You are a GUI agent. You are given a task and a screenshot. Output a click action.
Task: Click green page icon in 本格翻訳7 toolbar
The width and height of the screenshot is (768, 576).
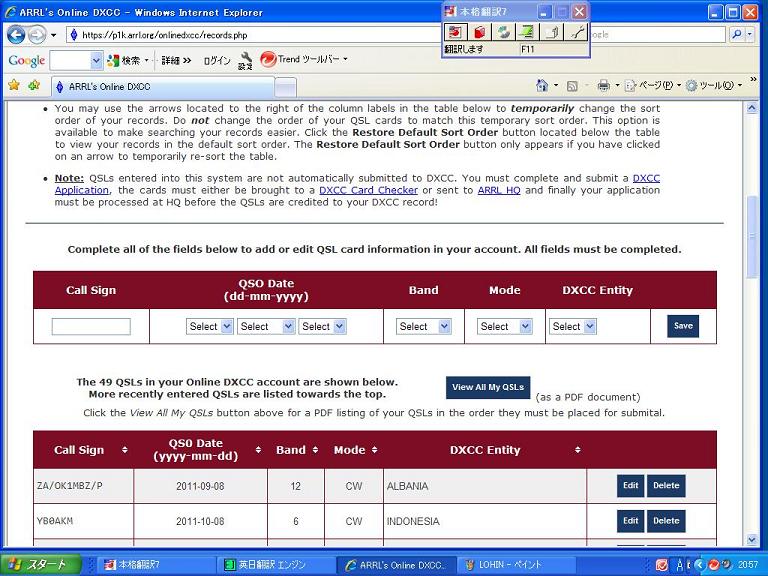point(527,32)
